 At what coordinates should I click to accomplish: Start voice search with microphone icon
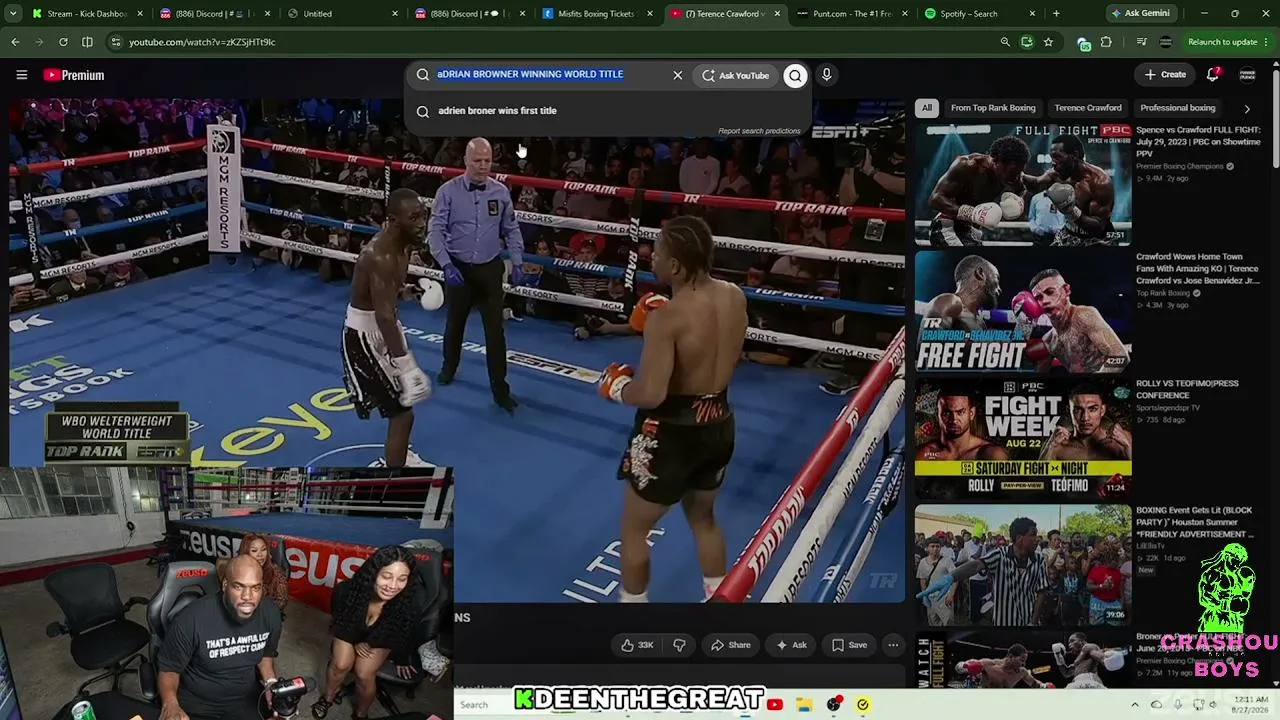826,75
